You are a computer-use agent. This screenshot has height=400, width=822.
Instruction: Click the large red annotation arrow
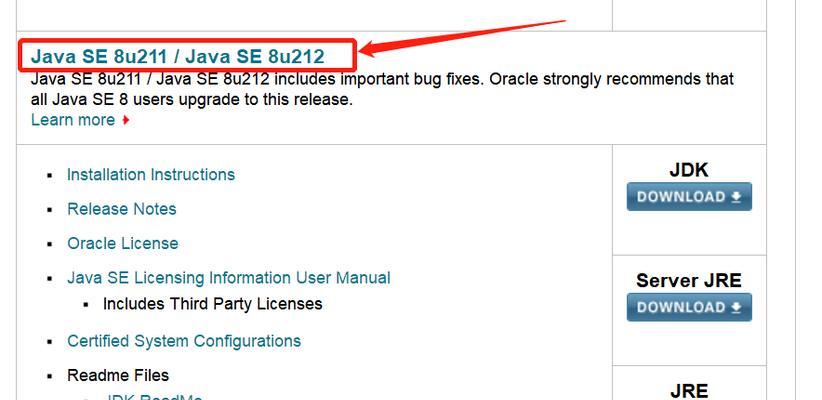463,37
